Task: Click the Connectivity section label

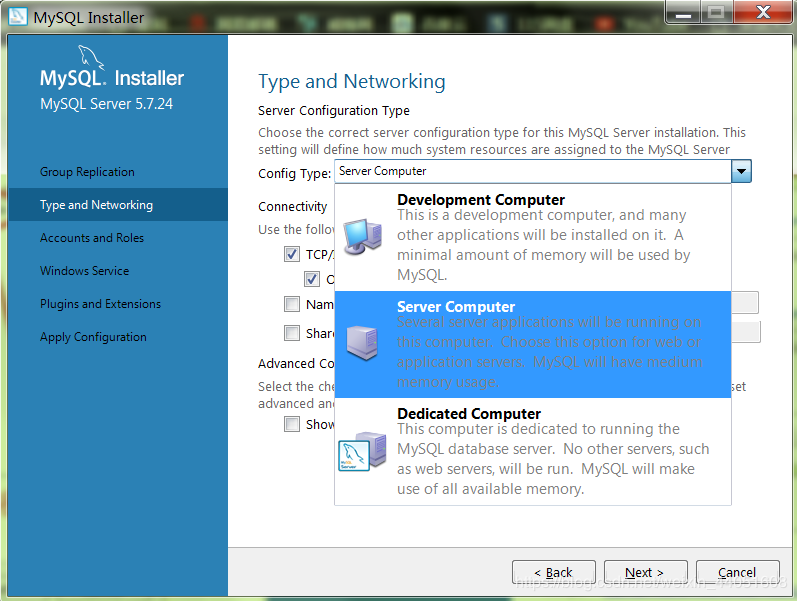Action: (292, 206)
